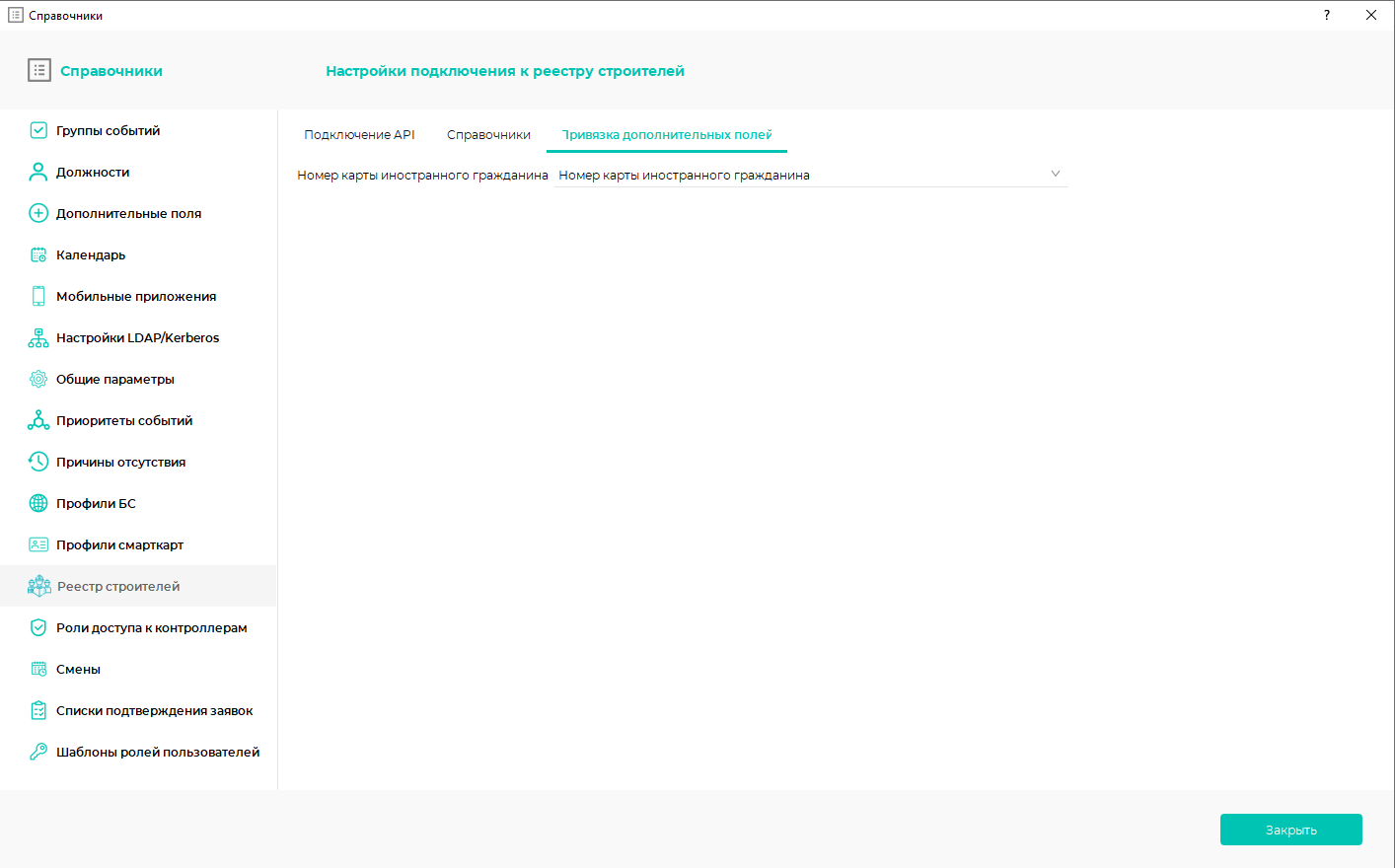This screenshot has height=868, width=1395.
Task: Select the Профили БС globe icon
Action: coord(38,503)
